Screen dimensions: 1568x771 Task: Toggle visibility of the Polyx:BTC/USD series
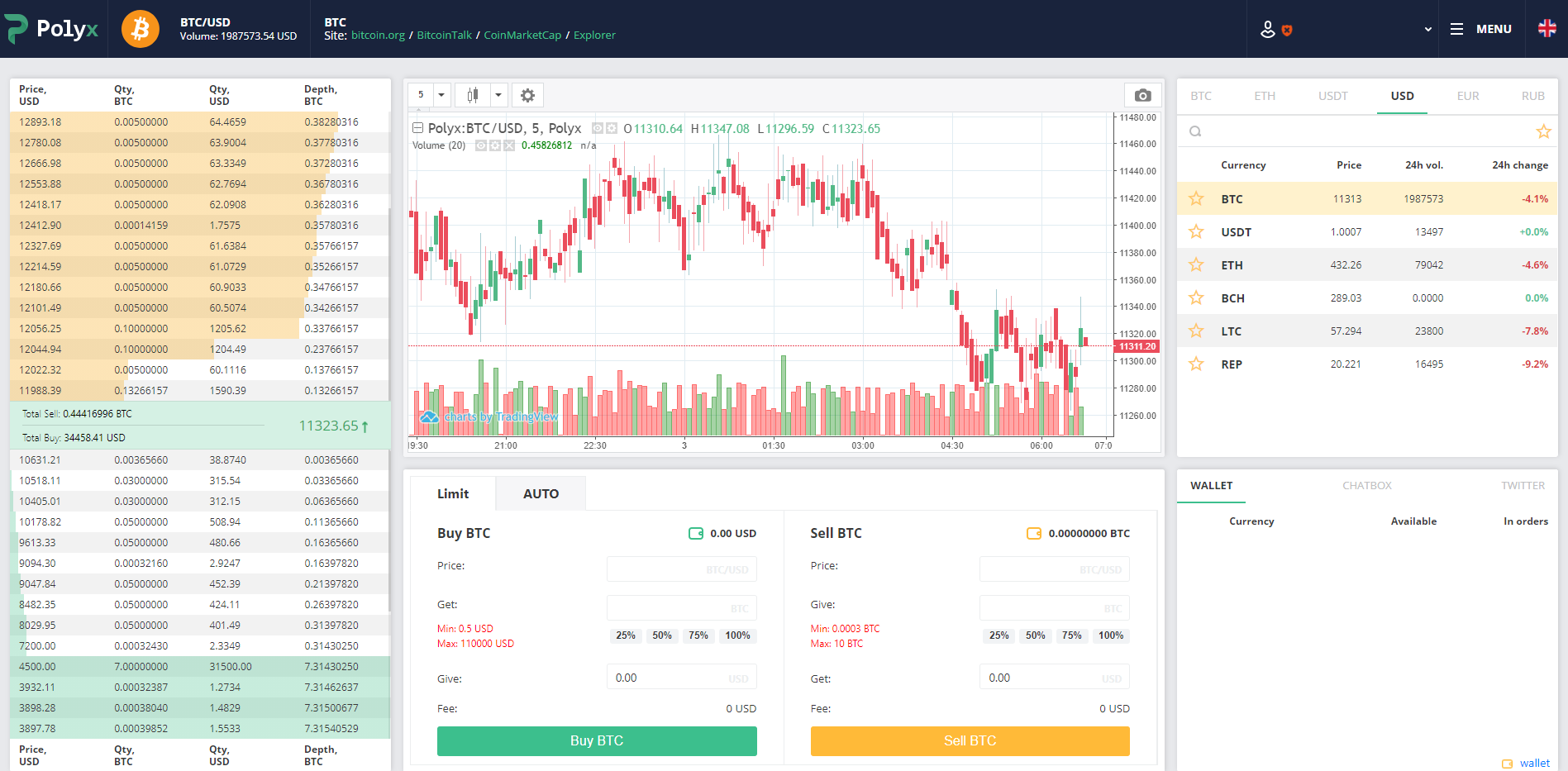coord(598,128)
